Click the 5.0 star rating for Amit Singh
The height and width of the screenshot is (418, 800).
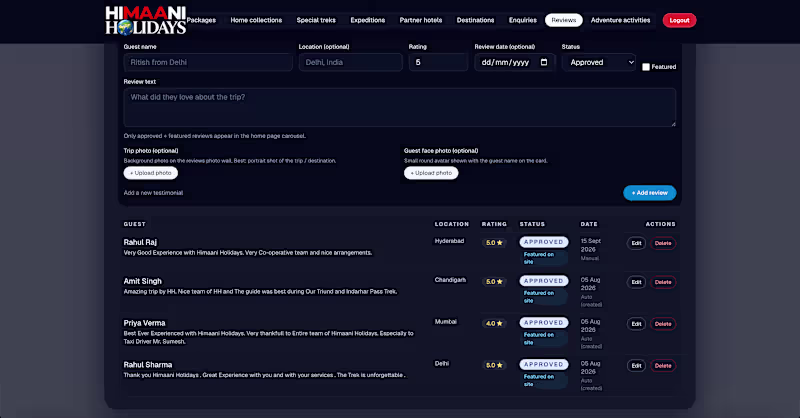coord(494,282)
